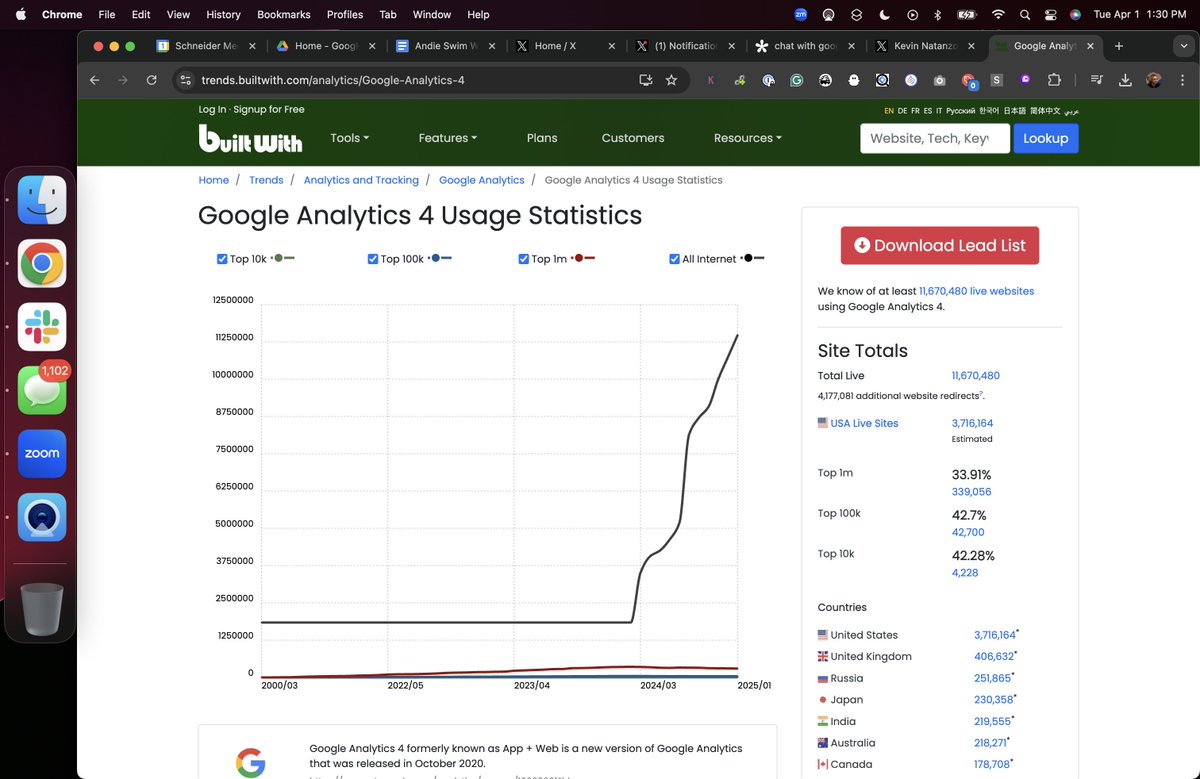Open the USA Live Sites link
This screenshot has width=1200, height=779.
864,423
